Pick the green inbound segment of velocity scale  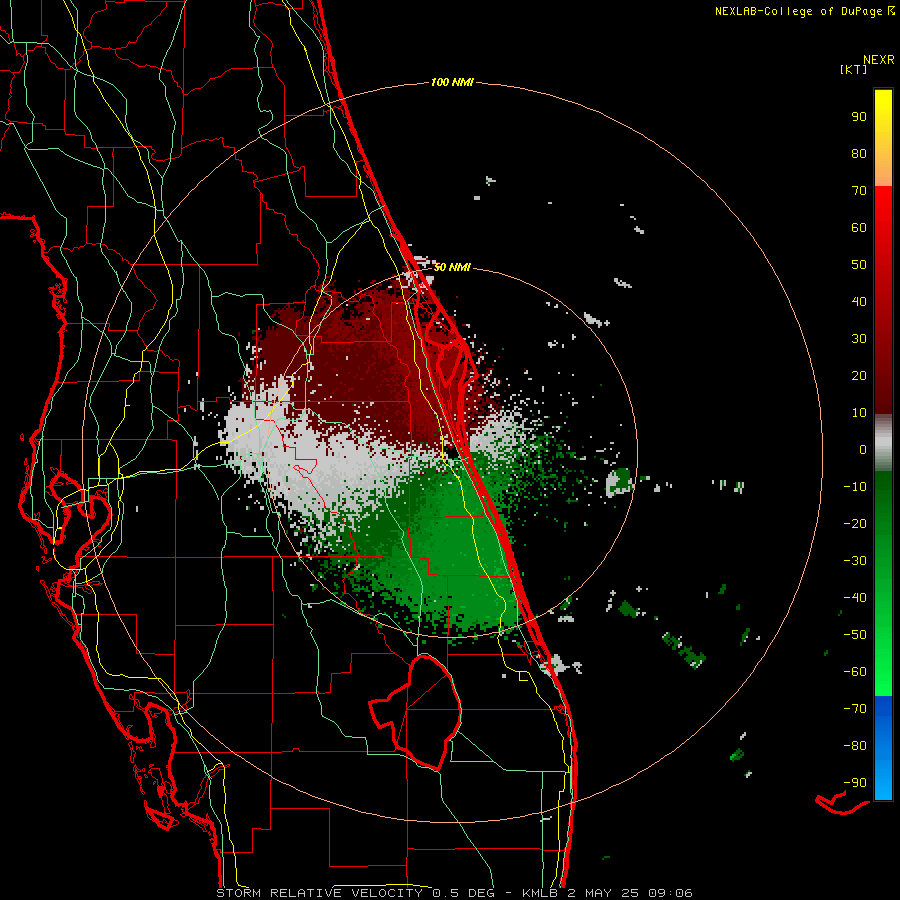click(883, 584)
